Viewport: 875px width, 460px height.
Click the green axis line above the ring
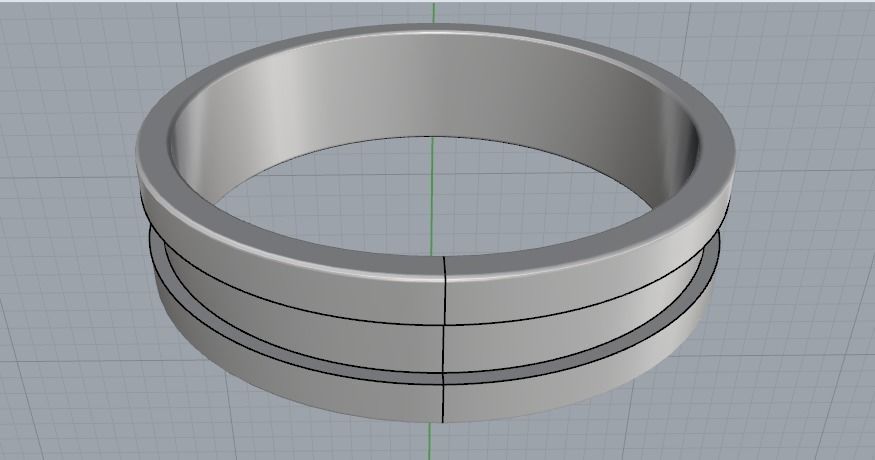pos(434,12)
